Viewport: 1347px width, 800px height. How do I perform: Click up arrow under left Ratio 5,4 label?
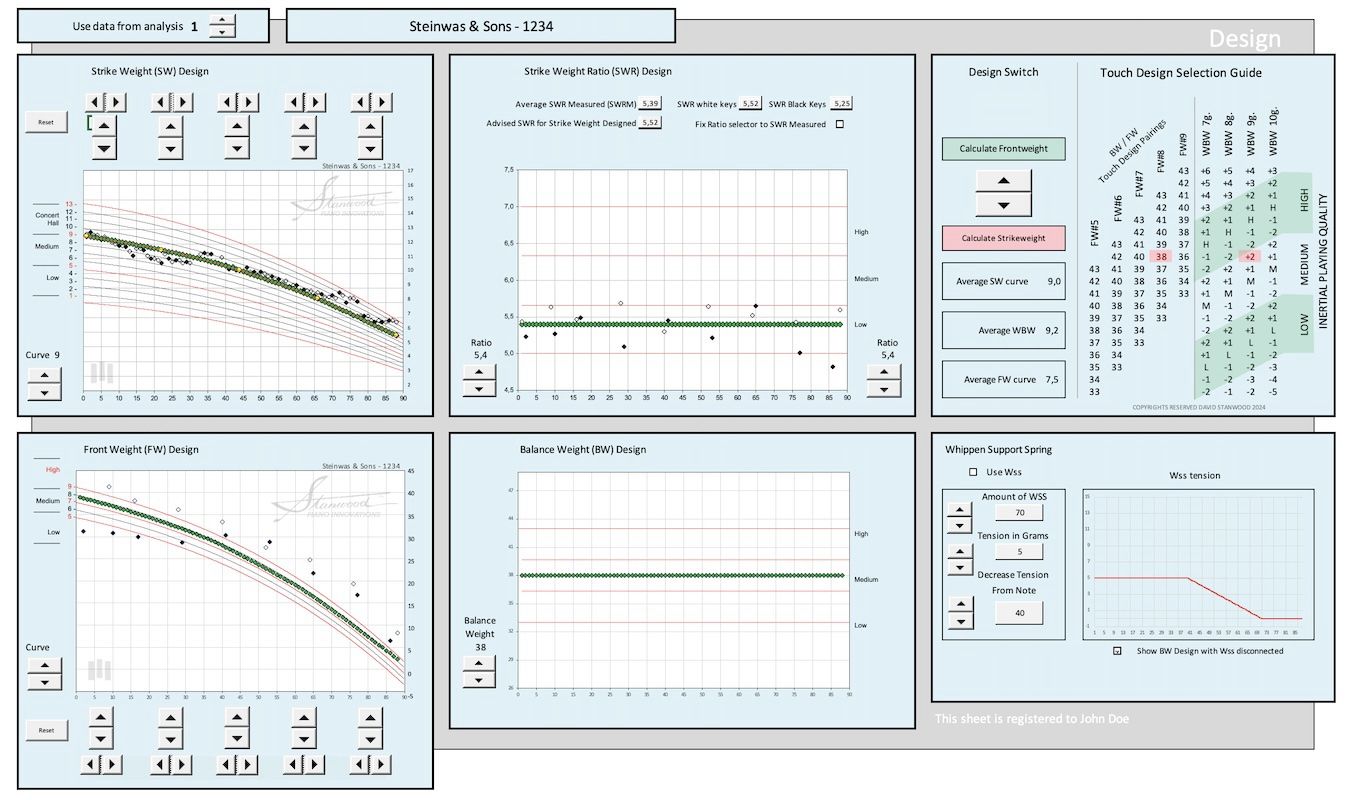click(x=479, y=372)
